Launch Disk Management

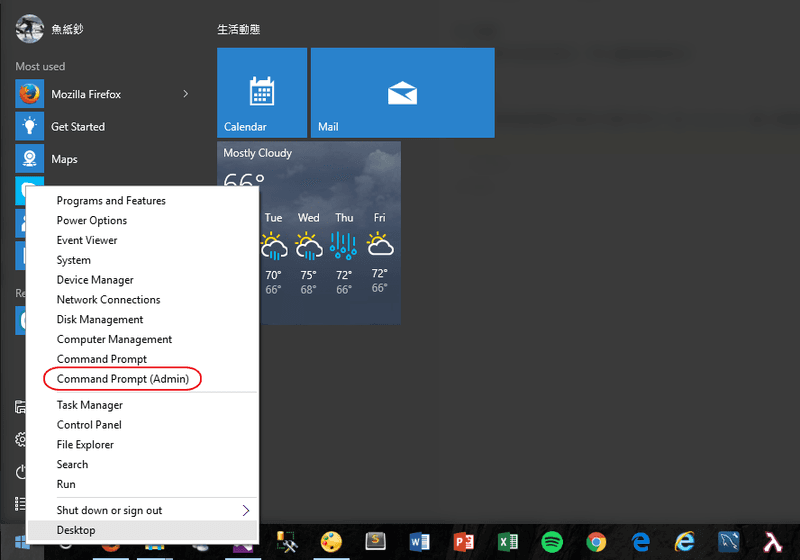(99, 320)
